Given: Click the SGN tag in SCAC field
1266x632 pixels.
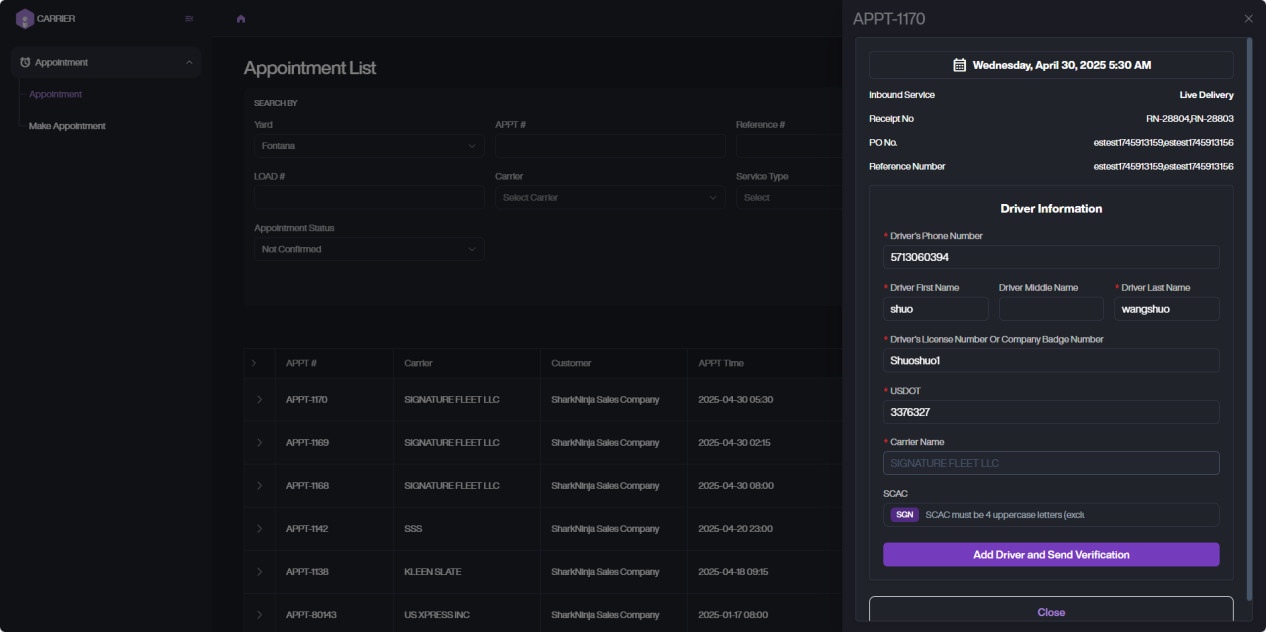Looking at the screenshot, I should pos(904,515).
